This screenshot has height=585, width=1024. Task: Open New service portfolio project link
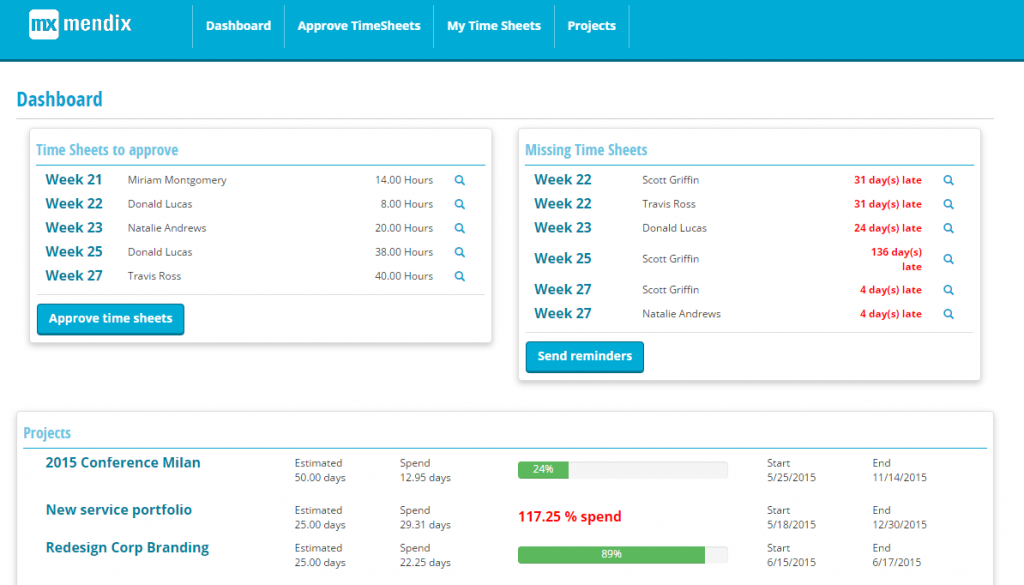click(119, 510)
